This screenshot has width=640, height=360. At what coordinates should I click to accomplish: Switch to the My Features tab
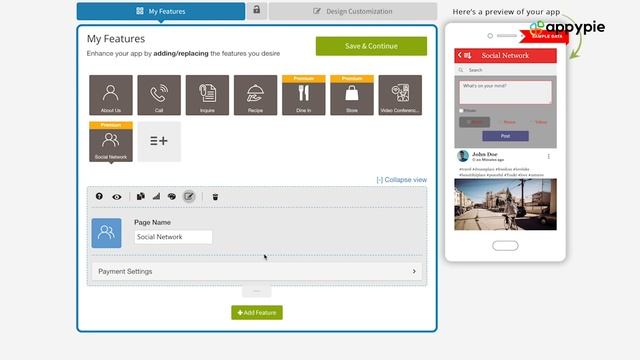[161, 11]
